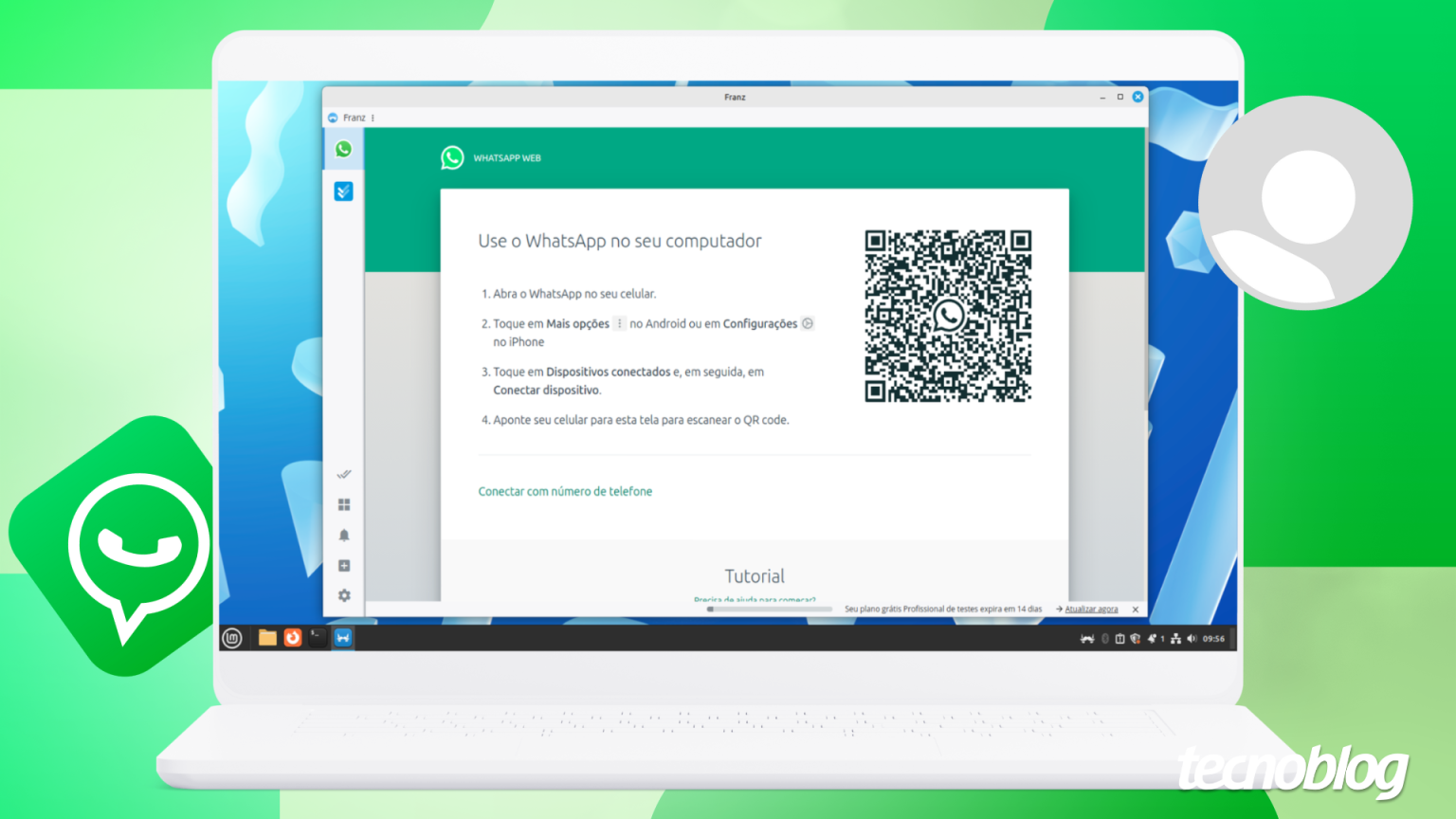Open the network tray icon
Screen dimensions: 1456x819
coord(1175,639)
